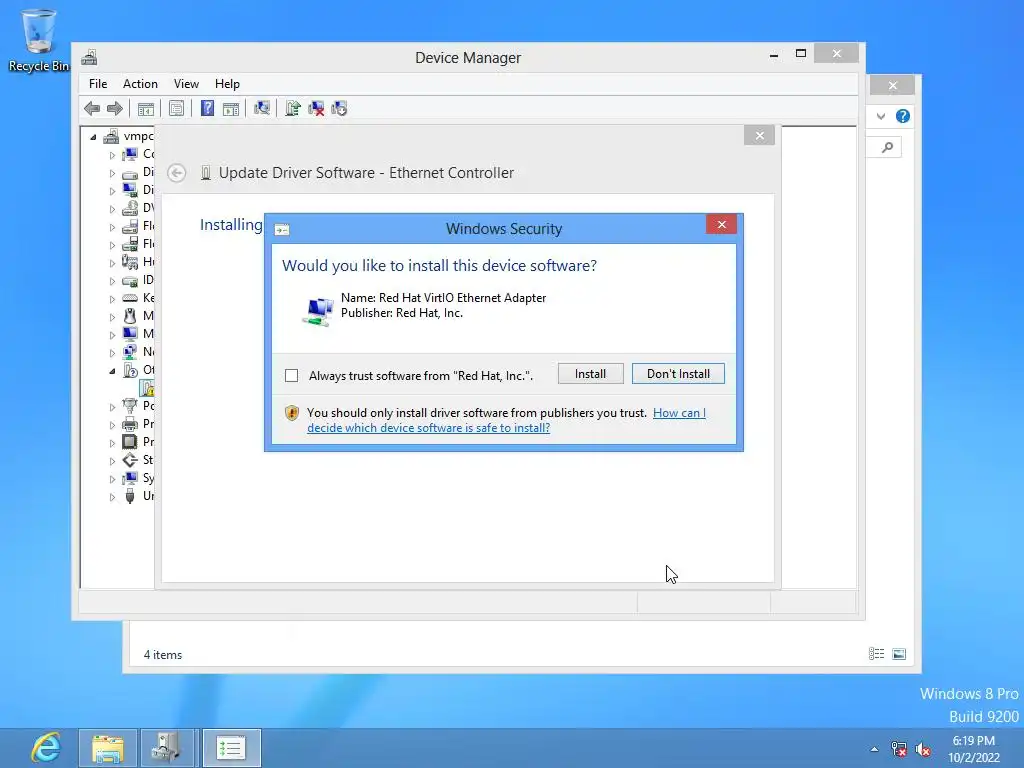Collapse the vmpc root tree node

coord(93,137)
